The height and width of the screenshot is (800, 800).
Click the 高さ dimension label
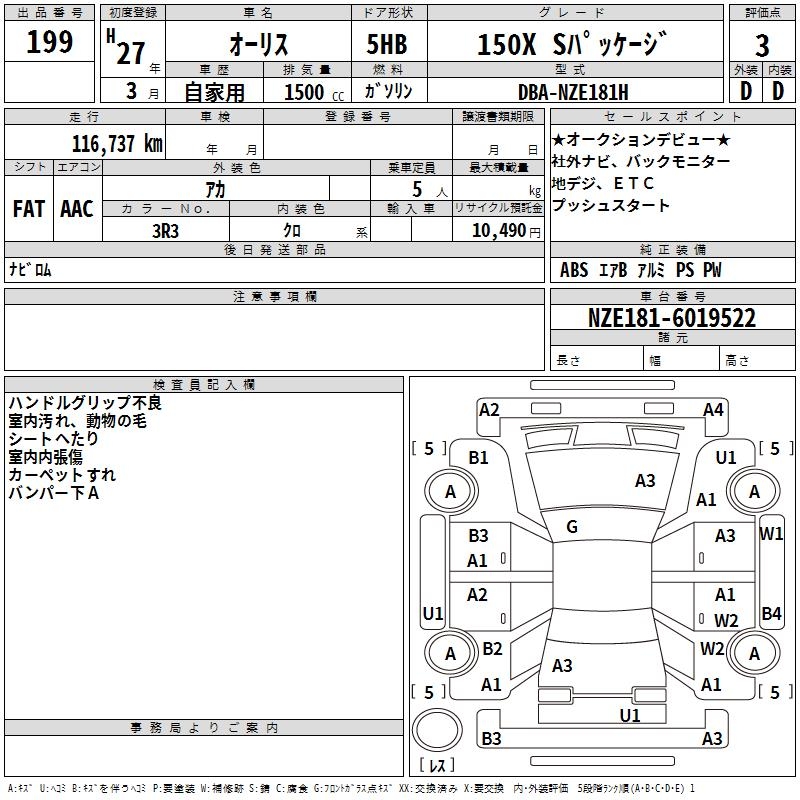click(x=737, y=361)
